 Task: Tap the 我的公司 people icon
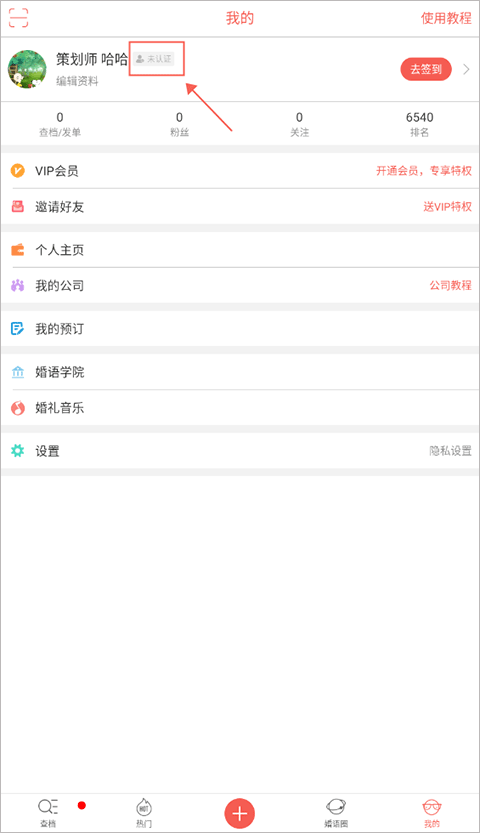[x=18, y=286]
